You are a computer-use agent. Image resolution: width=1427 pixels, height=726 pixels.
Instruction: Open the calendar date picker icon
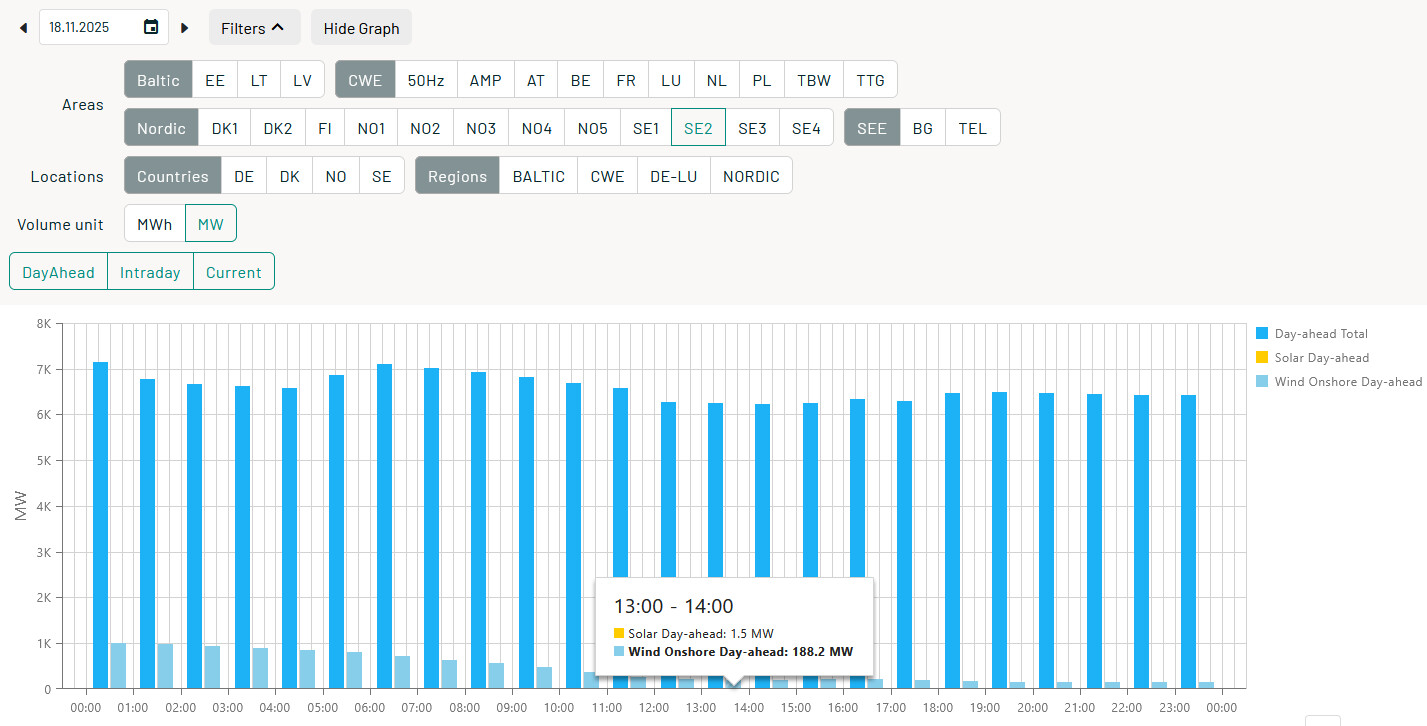151,28
